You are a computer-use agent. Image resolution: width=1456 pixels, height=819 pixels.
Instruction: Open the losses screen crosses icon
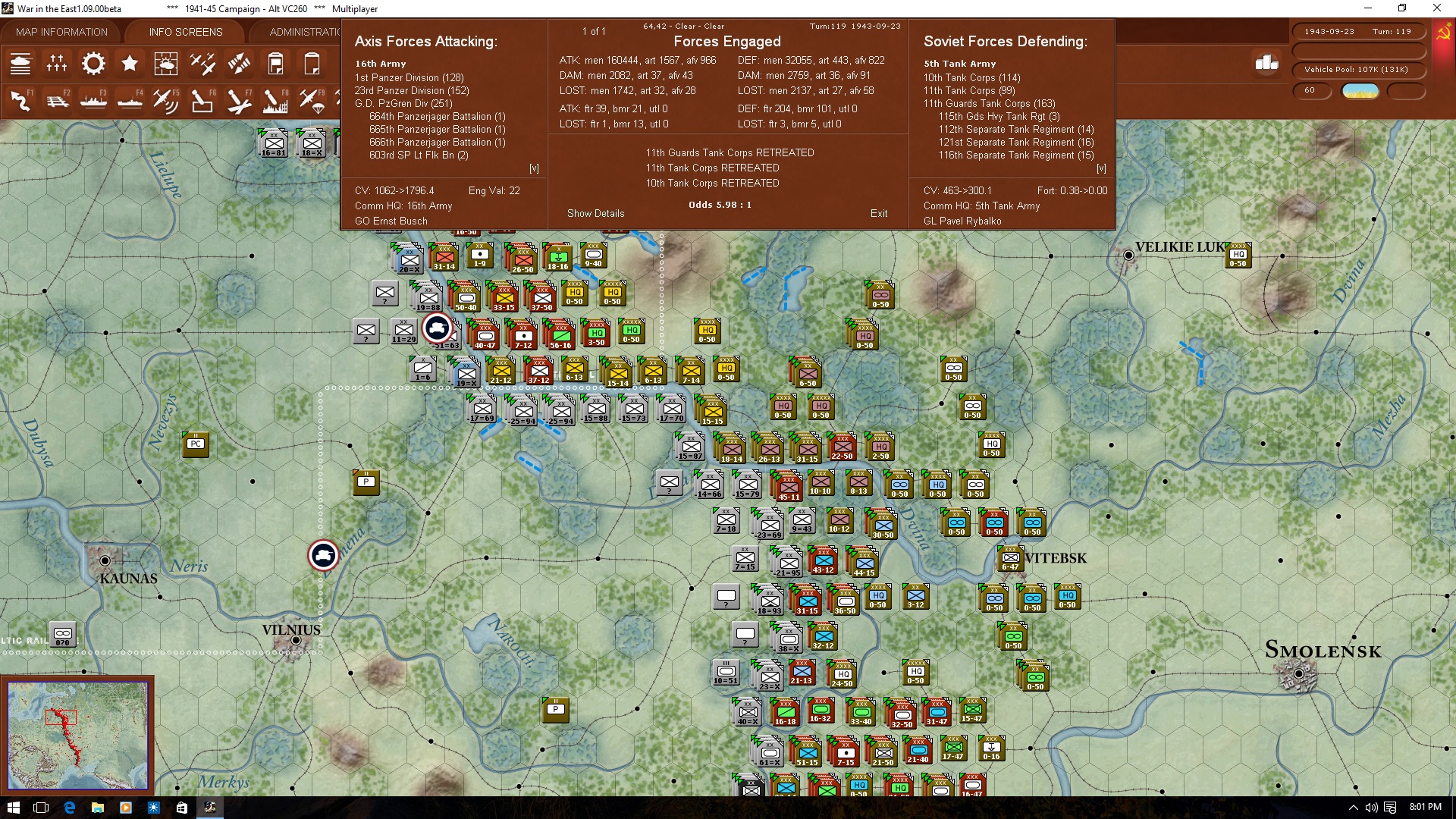57,64
